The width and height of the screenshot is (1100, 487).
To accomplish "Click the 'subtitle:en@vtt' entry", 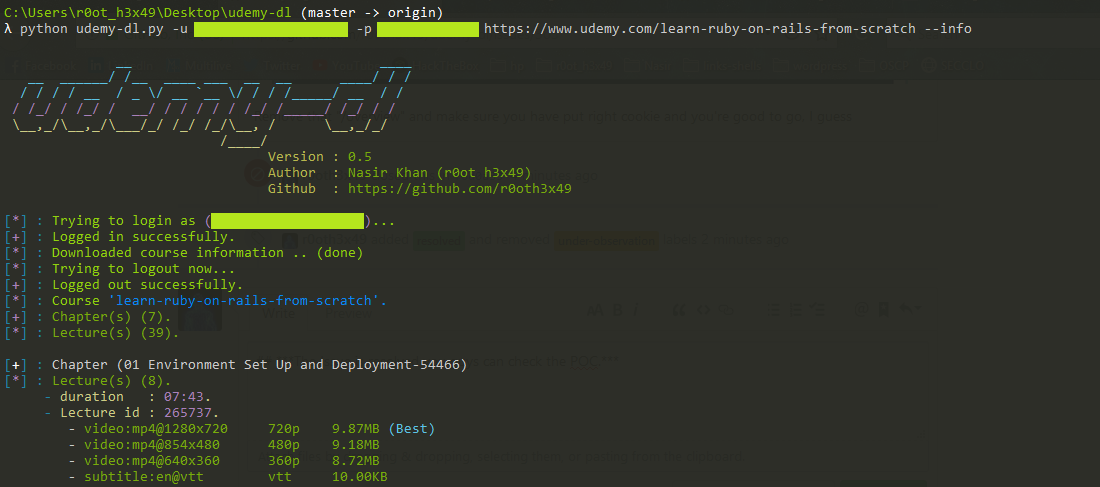I will click(x=144, y=477).
